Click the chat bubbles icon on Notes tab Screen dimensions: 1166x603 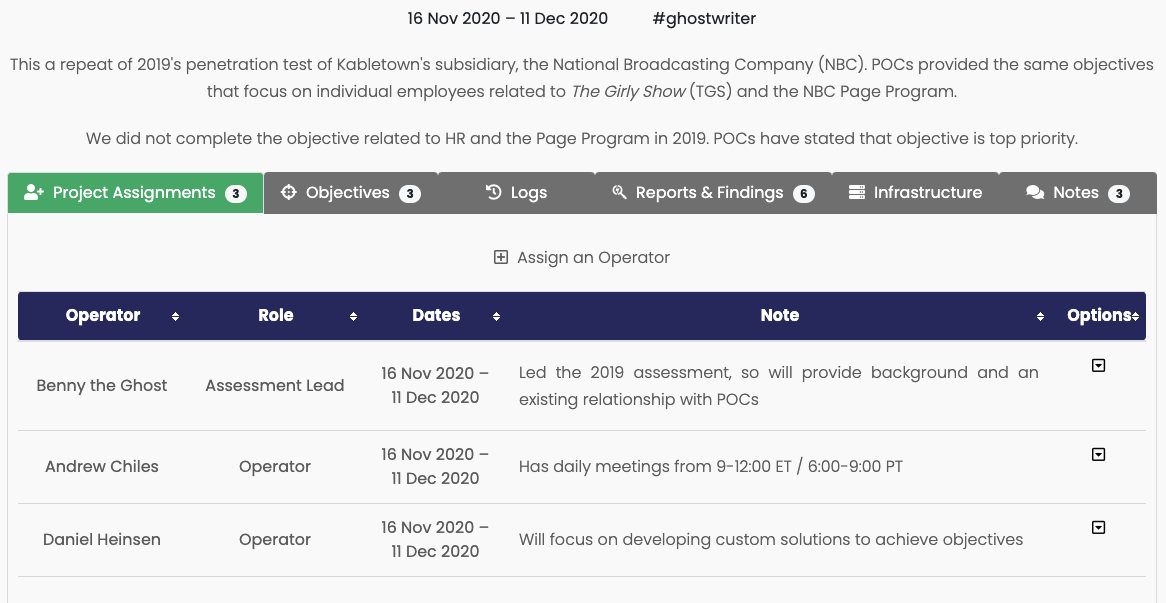click(x=1035, y=193)
